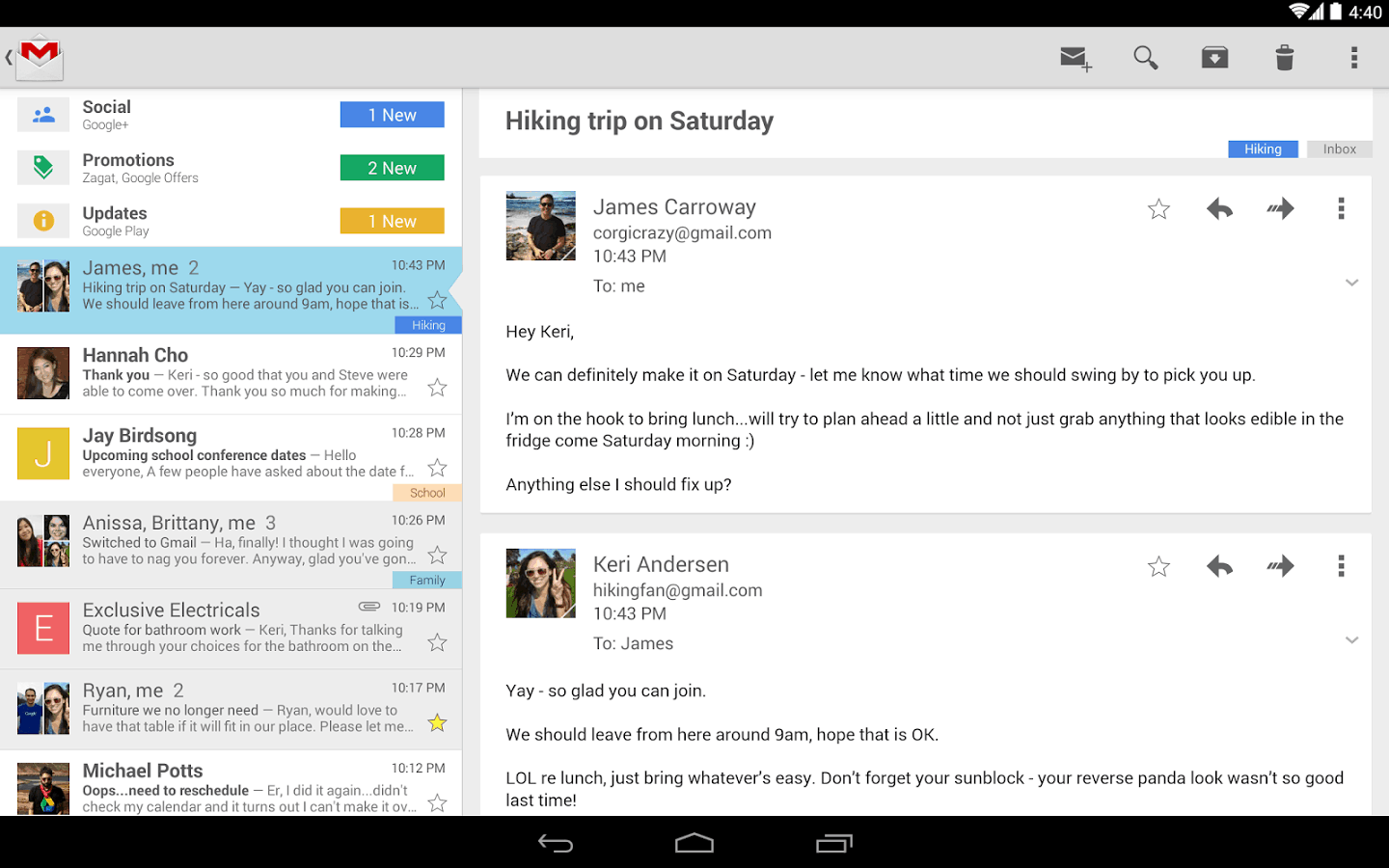Tap the yellow J avatar for Jay Birdsong
The height and width of the screenshot is (868, 1389).
coord(43,453)
